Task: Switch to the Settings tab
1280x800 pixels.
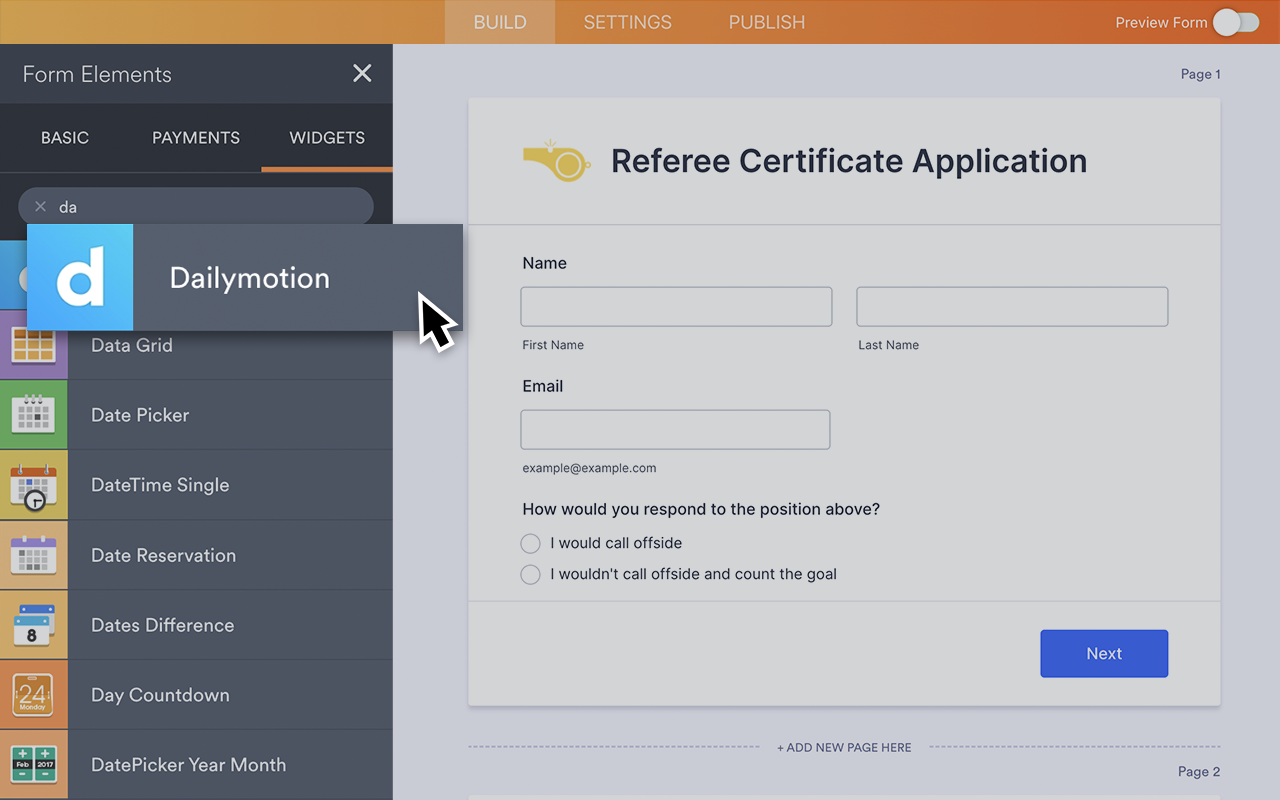Action: click(x=627, y=22)
